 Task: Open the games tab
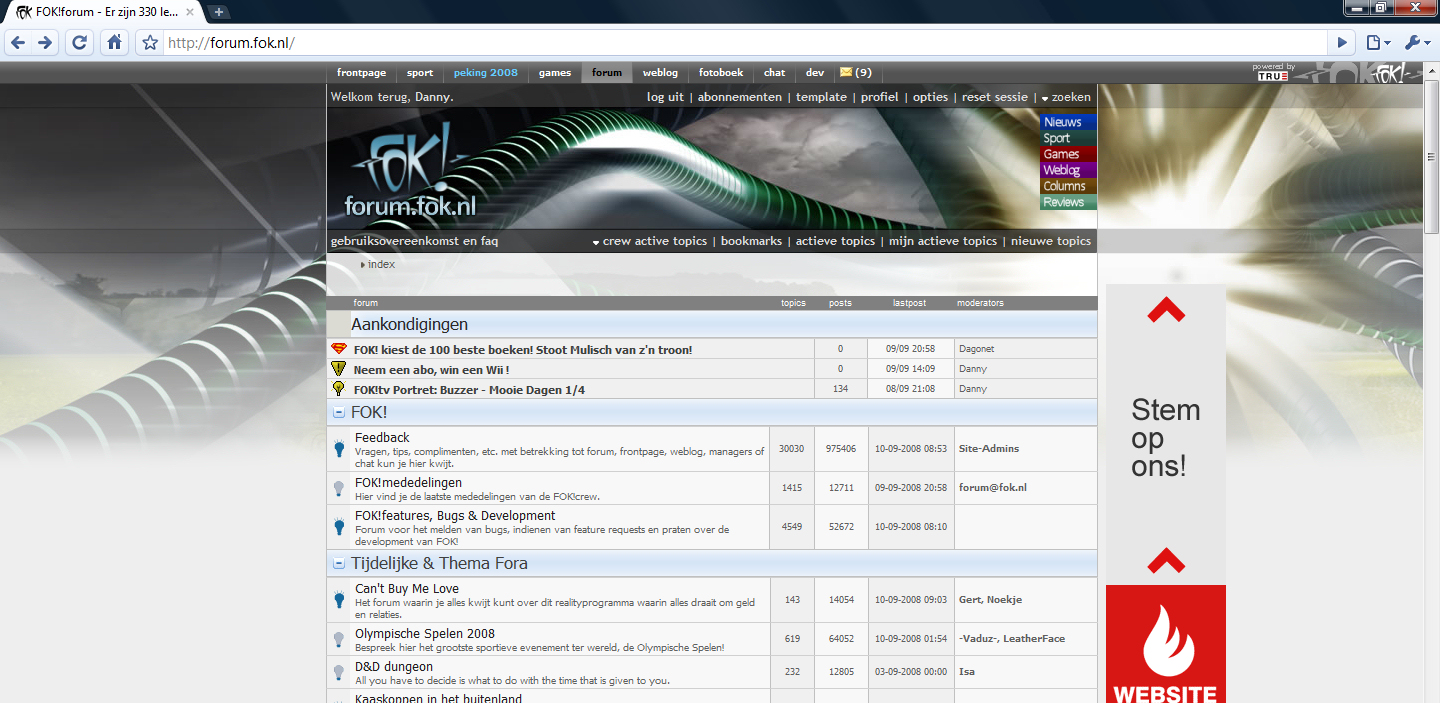coord(555,73)
